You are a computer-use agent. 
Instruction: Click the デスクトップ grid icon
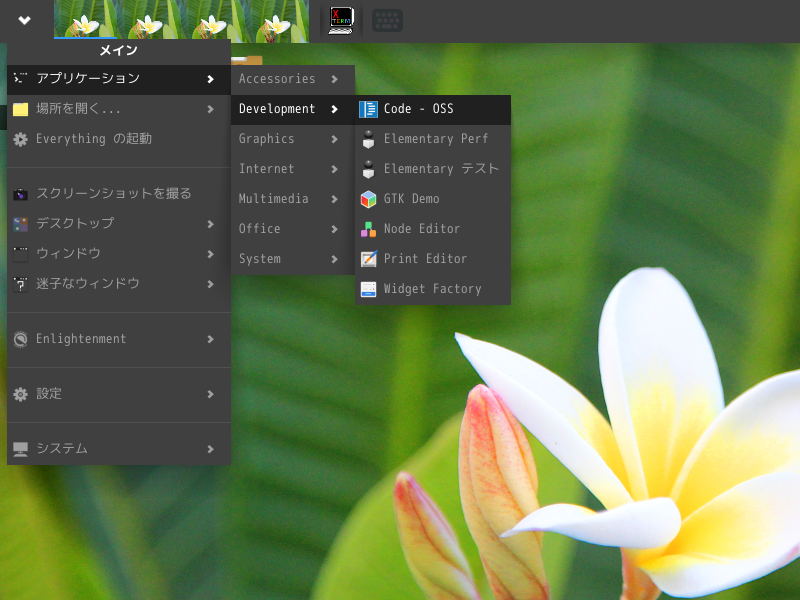click(20, 224)
